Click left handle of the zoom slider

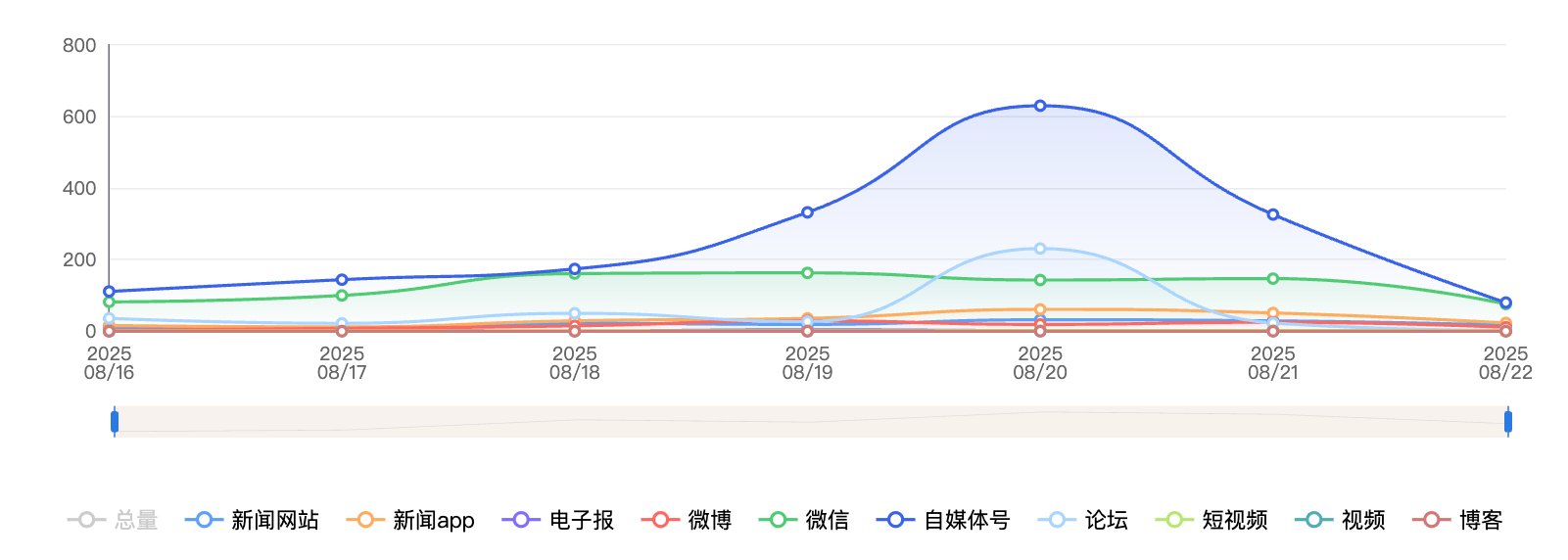point(115,422)
